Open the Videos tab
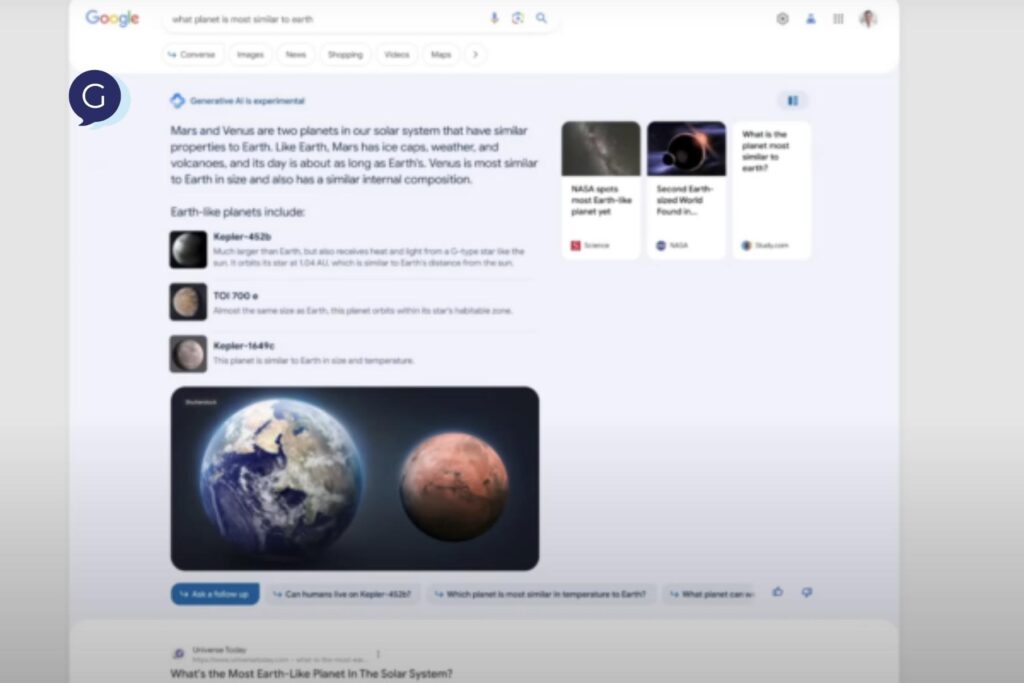This screenshot has width=1024, height=683. pos(397,54)
